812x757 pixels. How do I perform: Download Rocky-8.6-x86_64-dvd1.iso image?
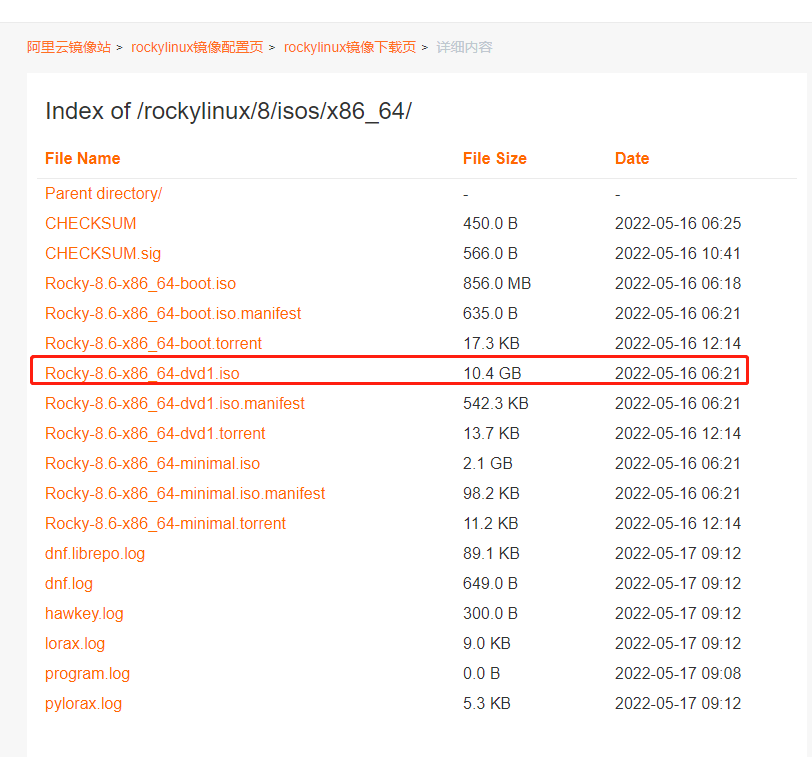[142, 373]
